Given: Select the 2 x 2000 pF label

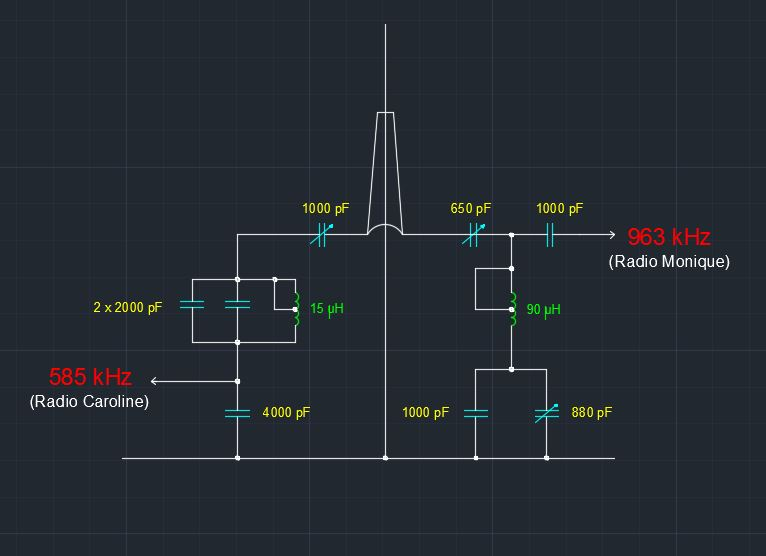Looking at the screenshot, I should [127, 308].
